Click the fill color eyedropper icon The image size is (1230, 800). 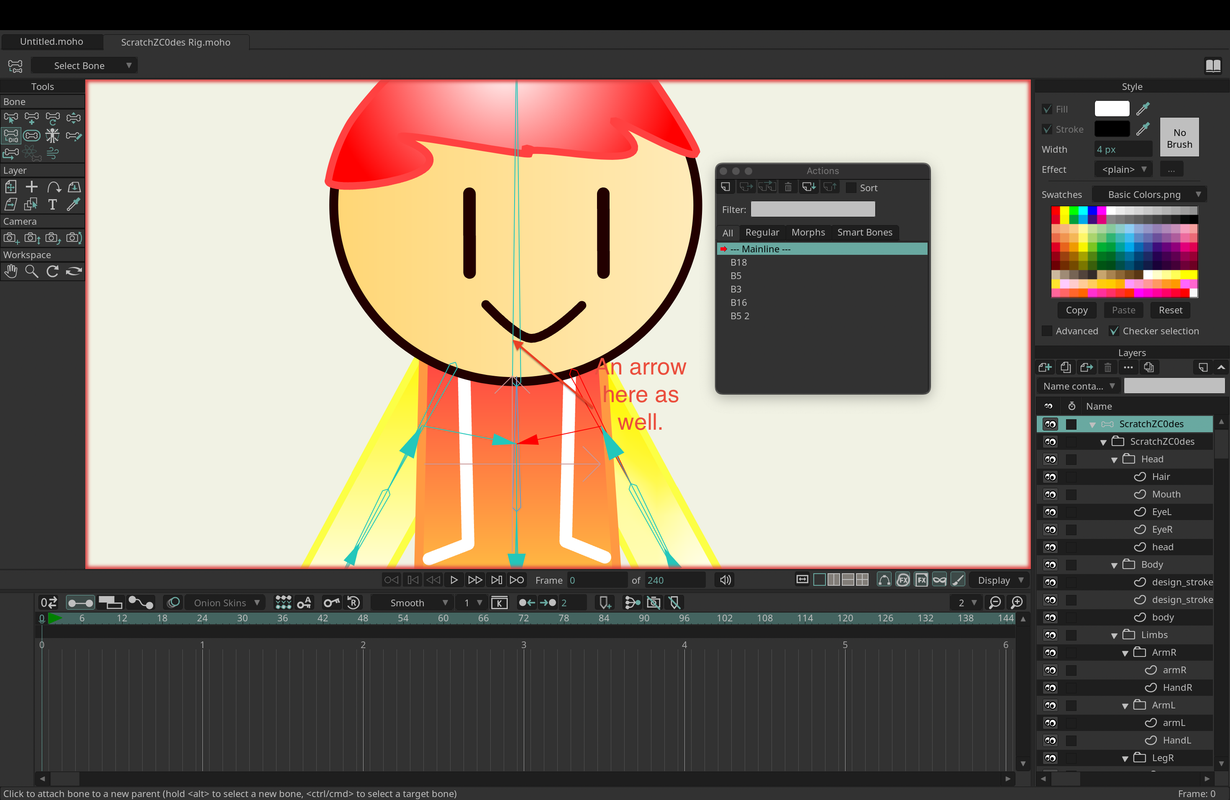click(1143, 109)
